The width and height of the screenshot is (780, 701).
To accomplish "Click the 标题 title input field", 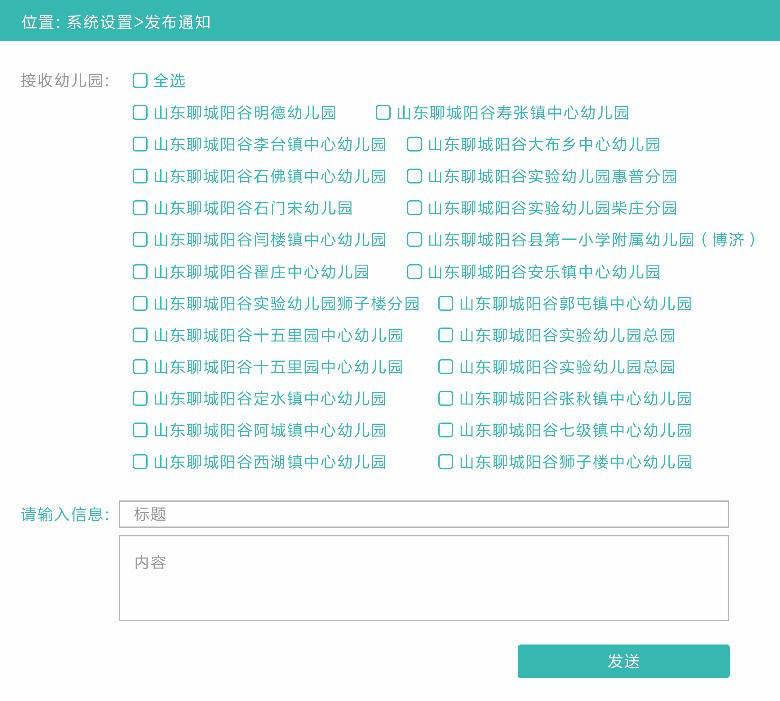I will (x=424, y=514).
